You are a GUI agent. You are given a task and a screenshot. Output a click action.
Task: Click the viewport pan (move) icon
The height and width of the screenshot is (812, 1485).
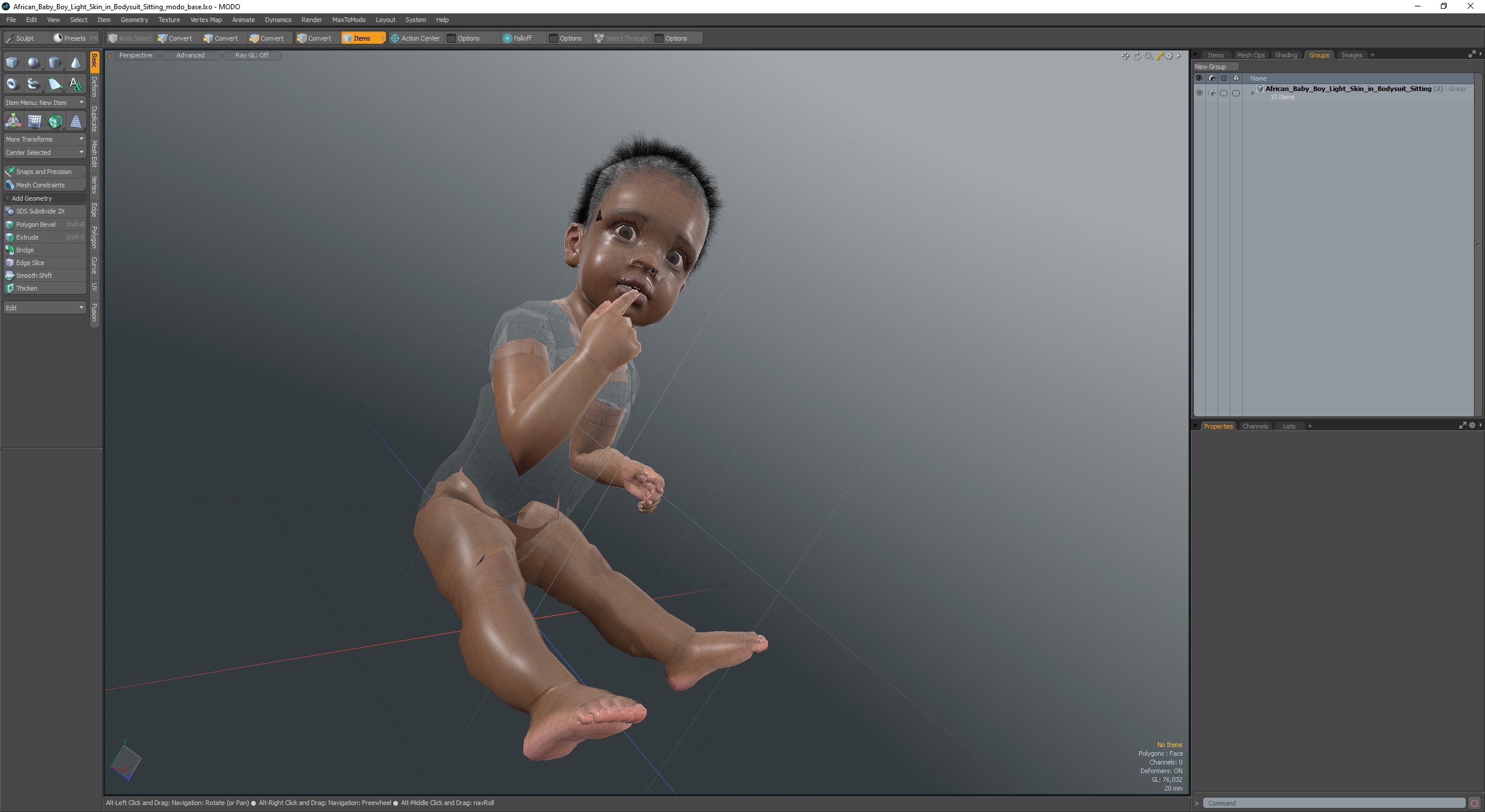click(x=1125, y=56)
